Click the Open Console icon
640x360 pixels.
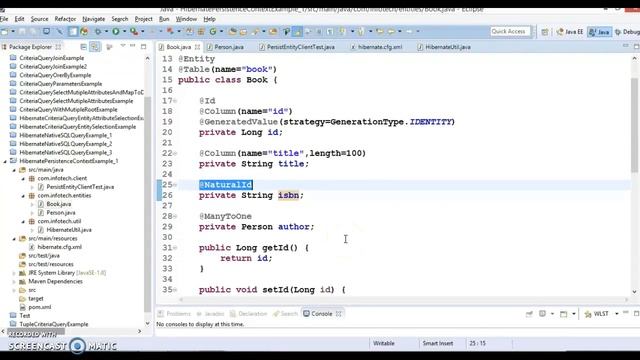[x=563, y=314]
